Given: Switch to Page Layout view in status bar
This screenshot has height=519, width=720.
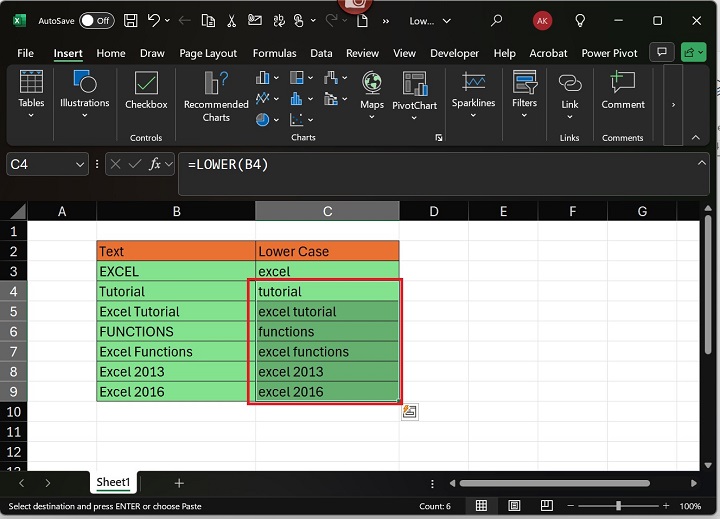Looking at the screenshot, I should pos(513,506).
